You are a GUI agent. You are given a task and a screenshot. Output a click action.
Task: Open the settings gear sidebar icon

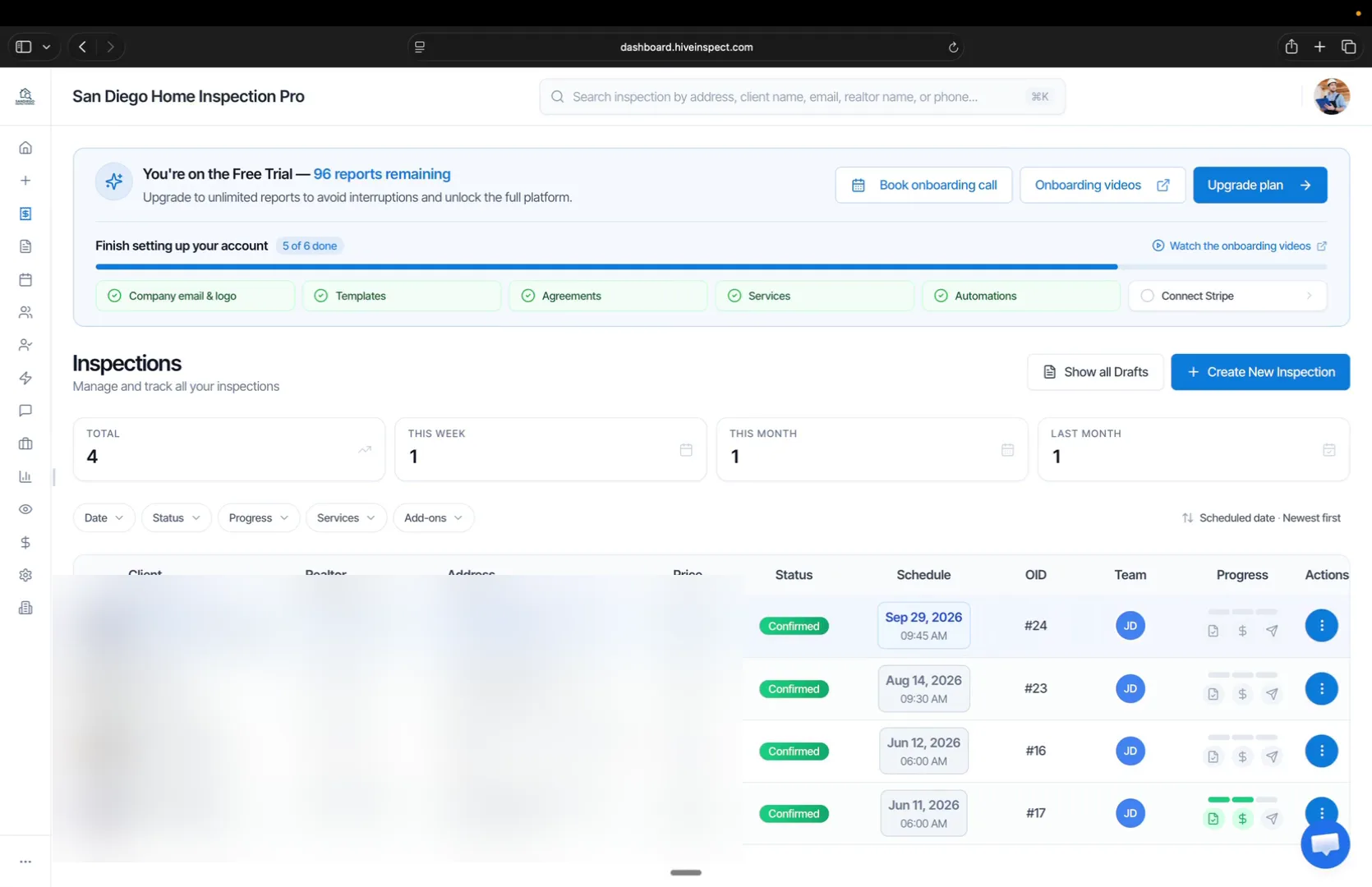point(25,575)
